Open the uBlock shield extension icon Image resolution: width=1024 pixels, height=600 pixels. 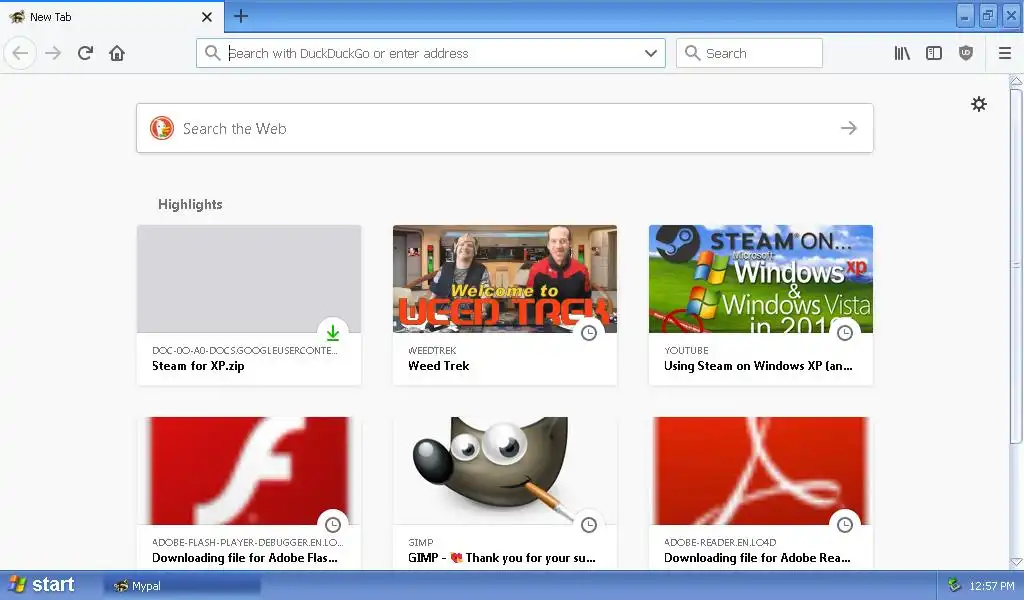(966, 53)
